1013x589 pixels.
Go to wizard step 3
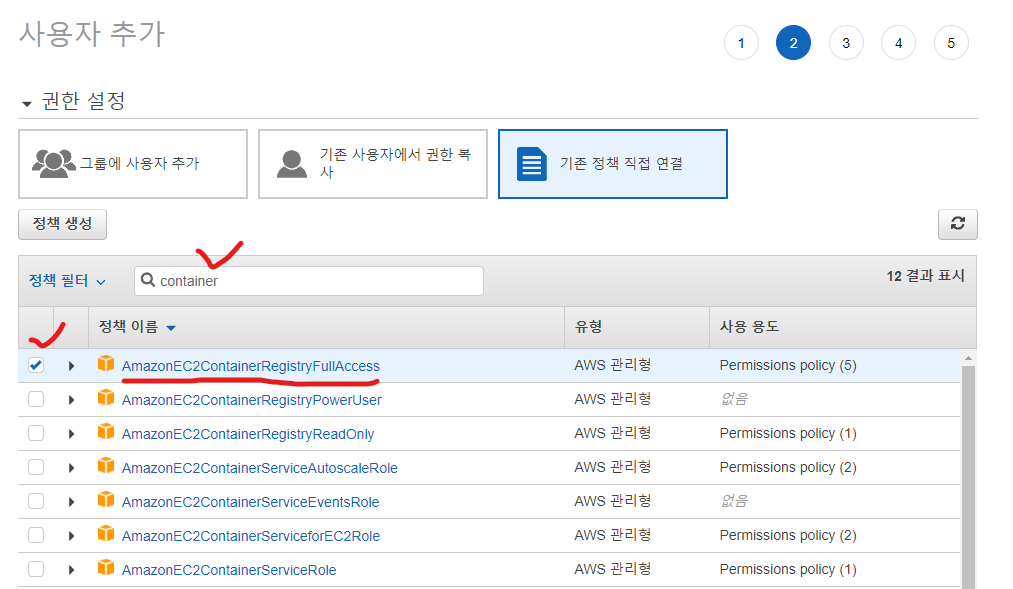(x=846, y=43)
